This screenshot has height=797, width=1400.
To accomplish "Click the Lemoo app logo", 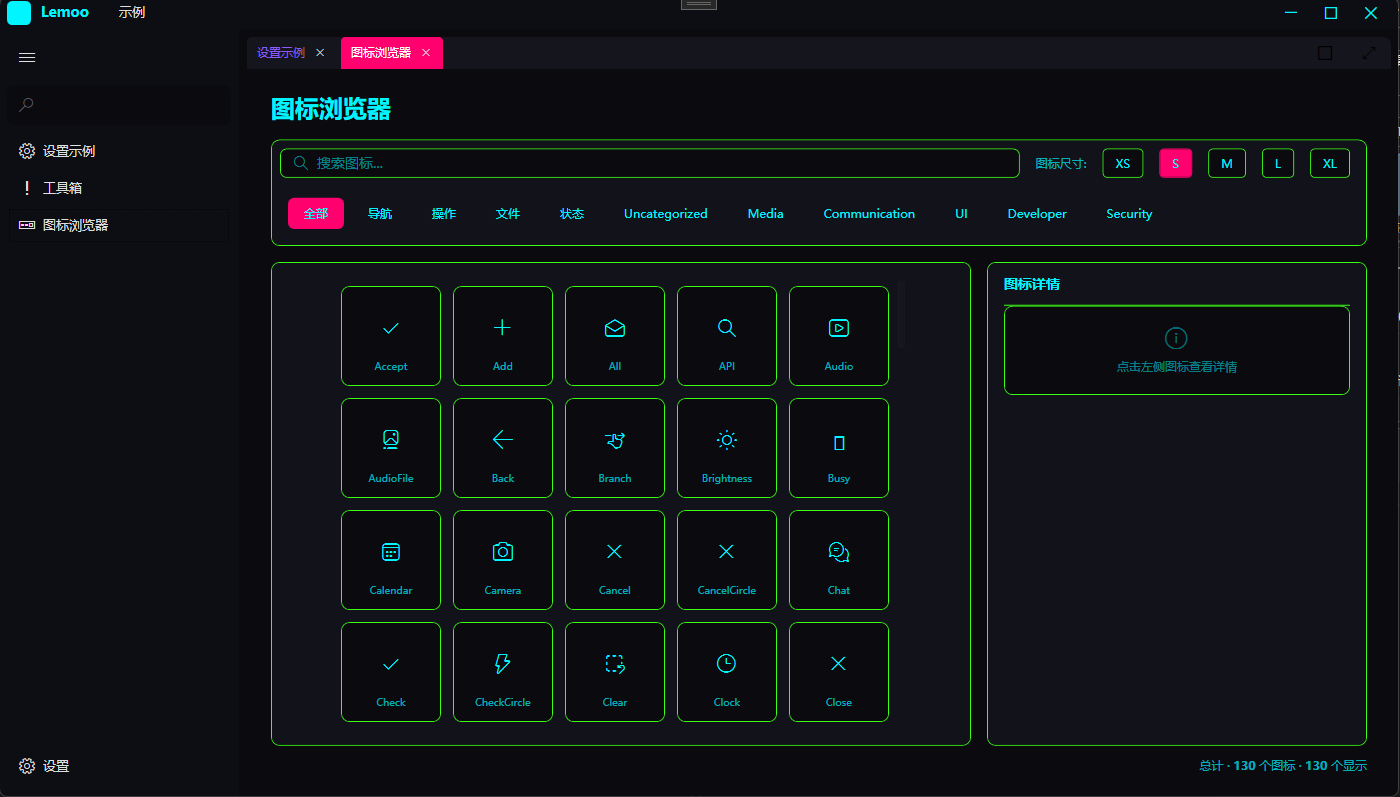I will tap(19, 13).
